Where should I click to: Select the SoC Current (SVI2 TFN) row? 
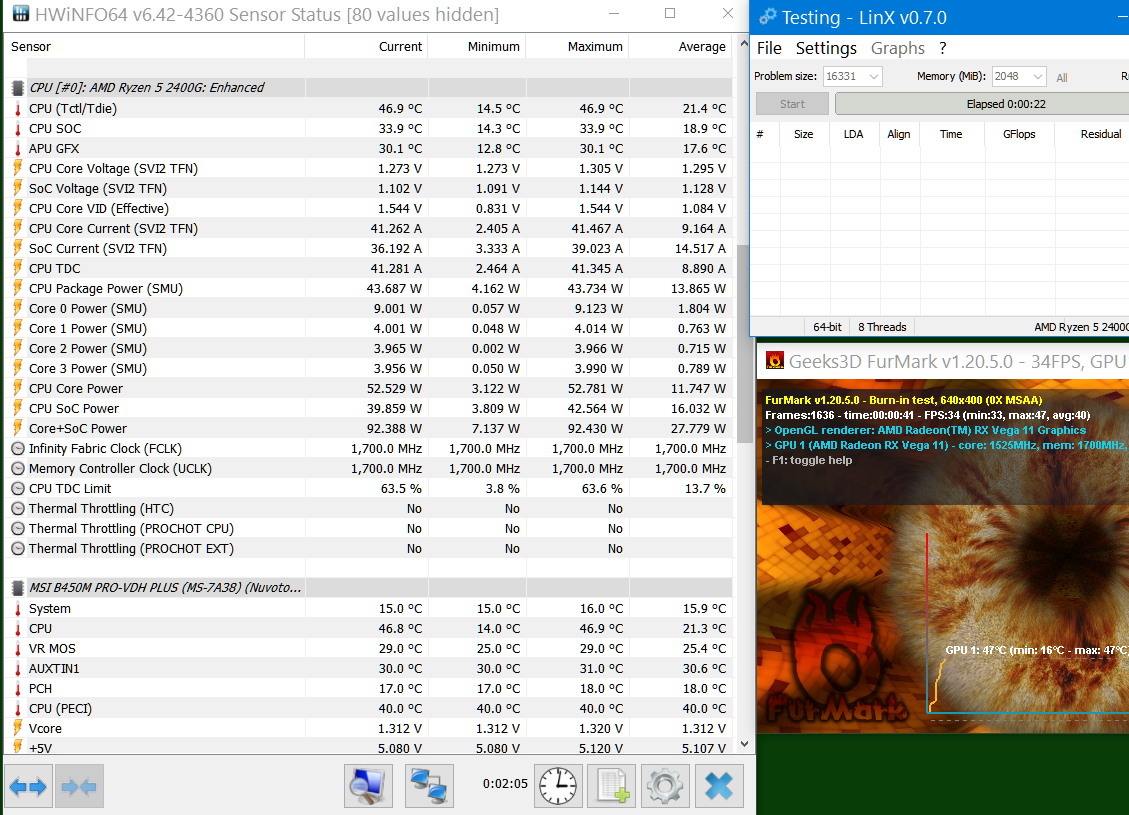tap(369, 248)
